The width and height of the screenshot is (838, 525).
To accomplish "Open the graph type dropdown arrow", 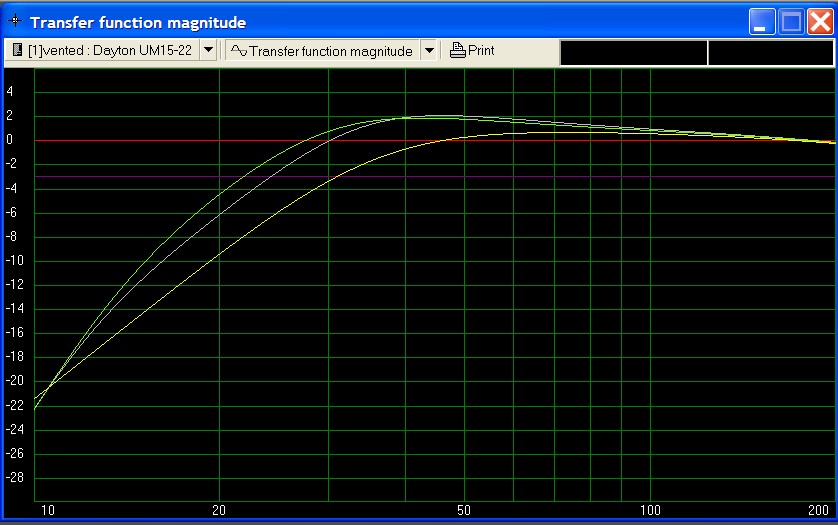I will (429, 50).
